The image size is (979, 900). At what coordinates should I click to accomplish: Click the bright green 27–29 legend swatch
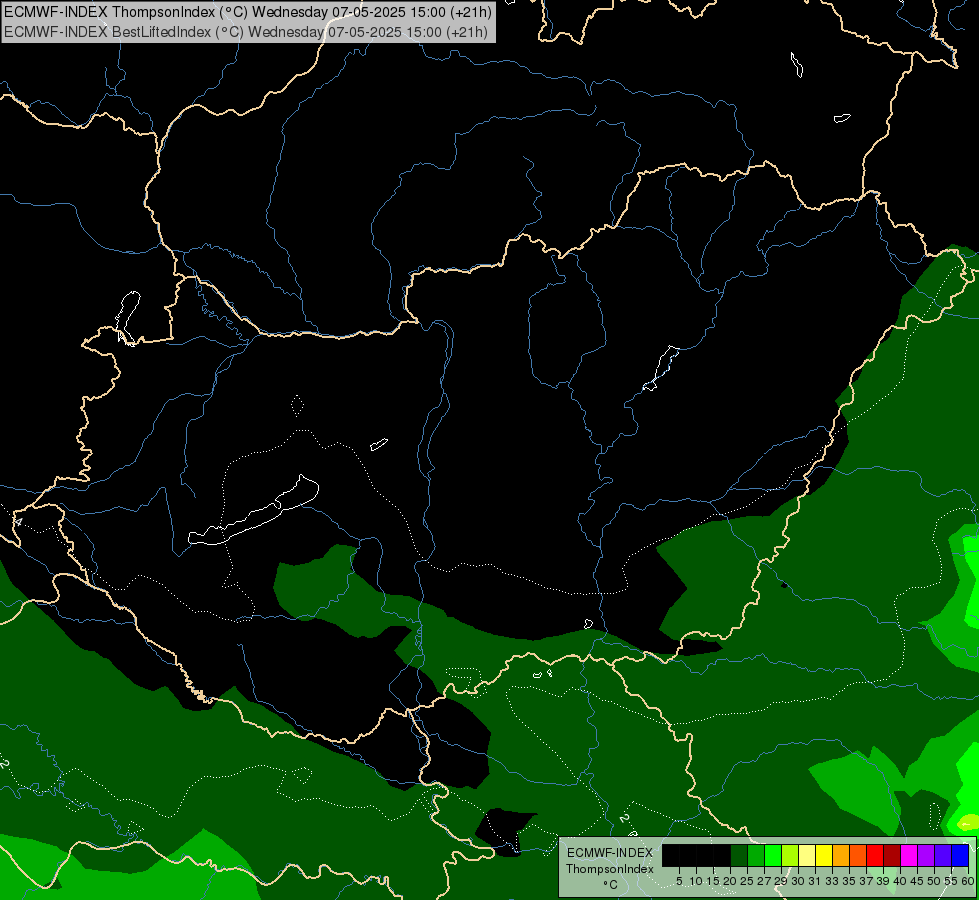[773, 855]
